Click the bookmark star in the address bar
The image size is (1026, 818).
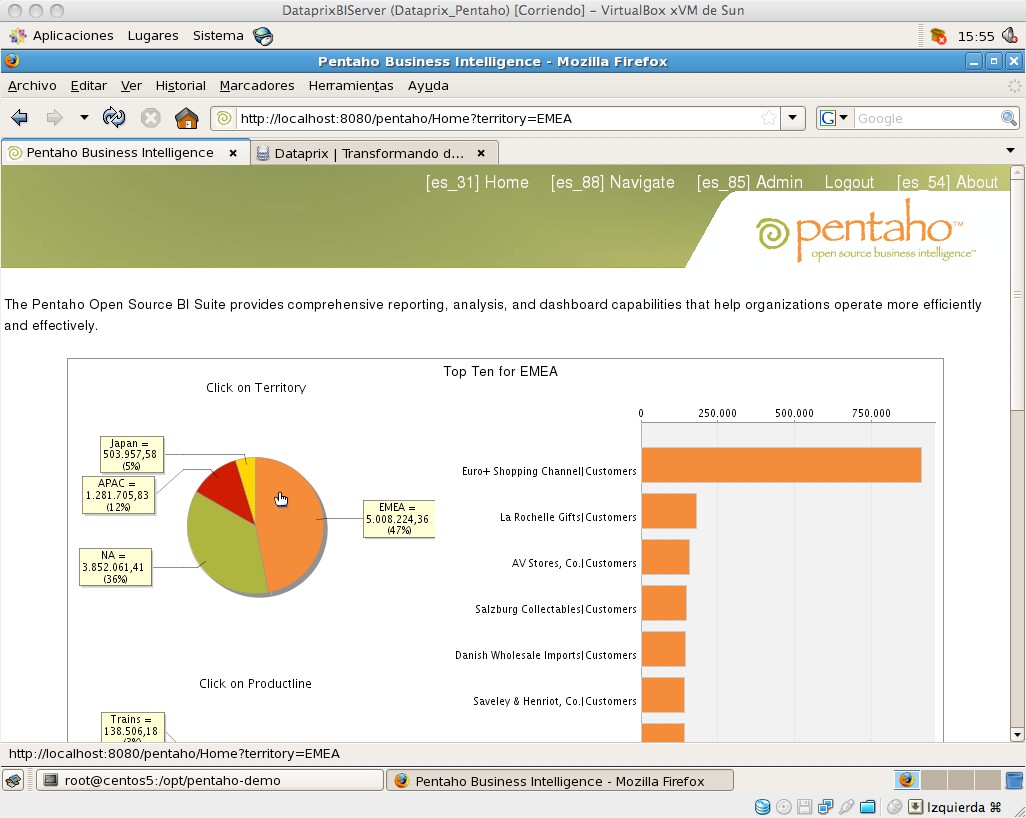768,117
